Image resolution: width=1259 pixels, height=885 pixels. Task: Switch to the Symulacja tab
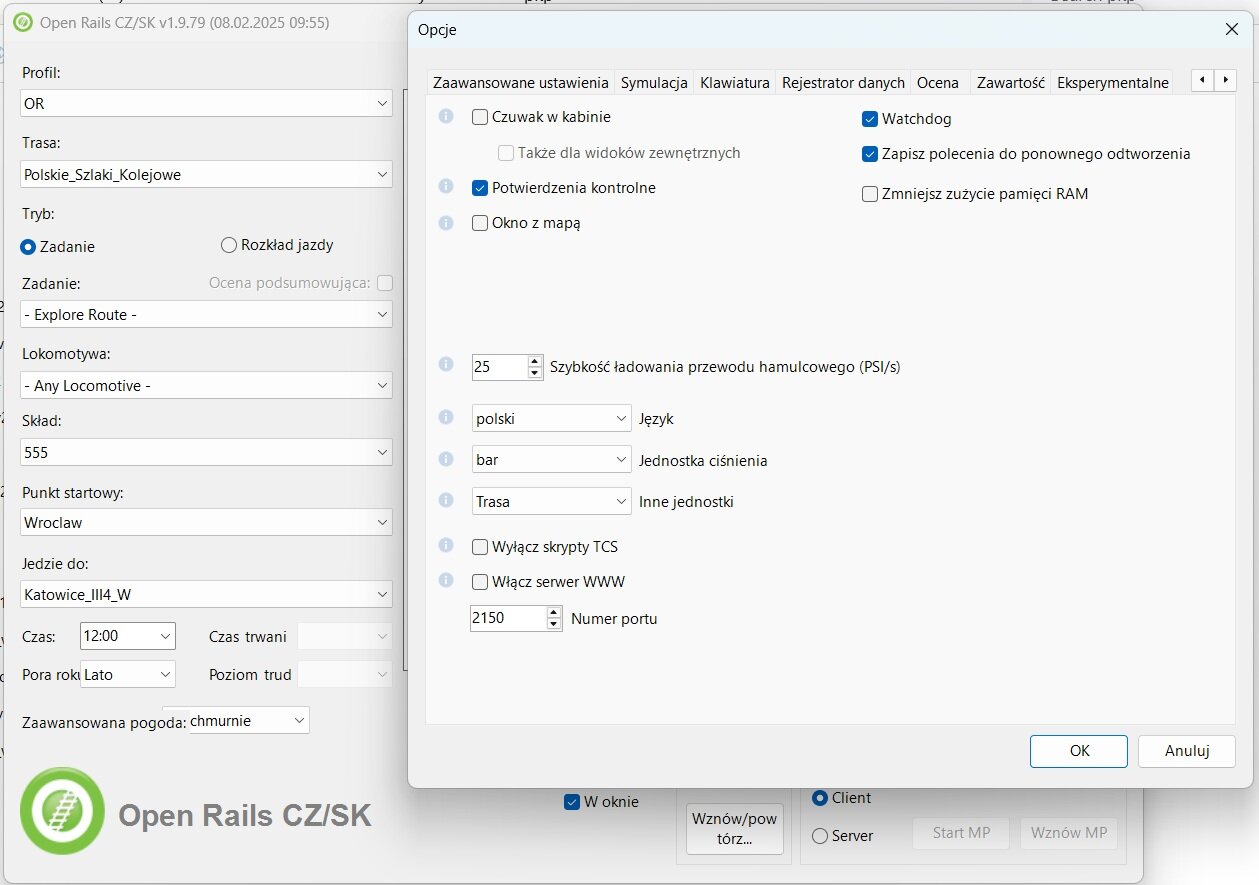coord(654,83)
